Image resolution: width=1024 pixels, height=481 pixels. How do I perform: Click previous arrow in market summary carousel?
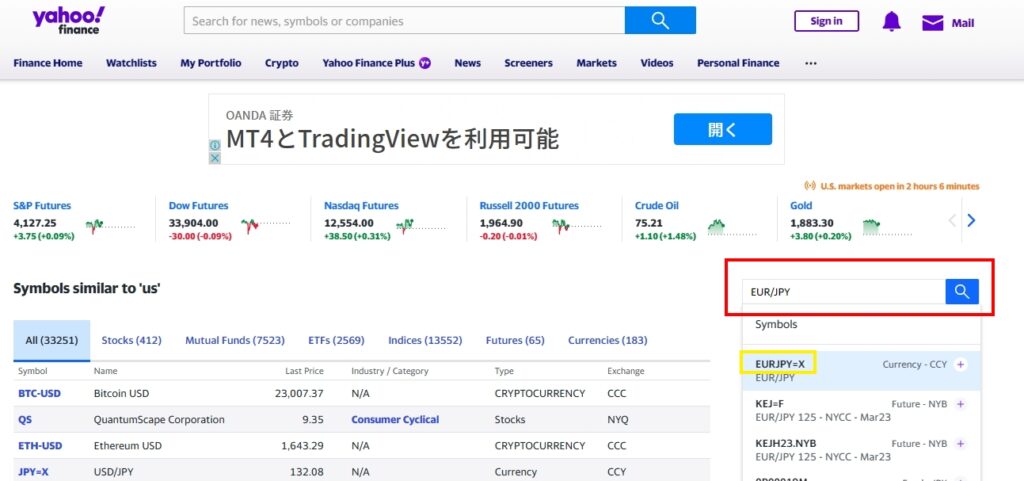point(952,221)
